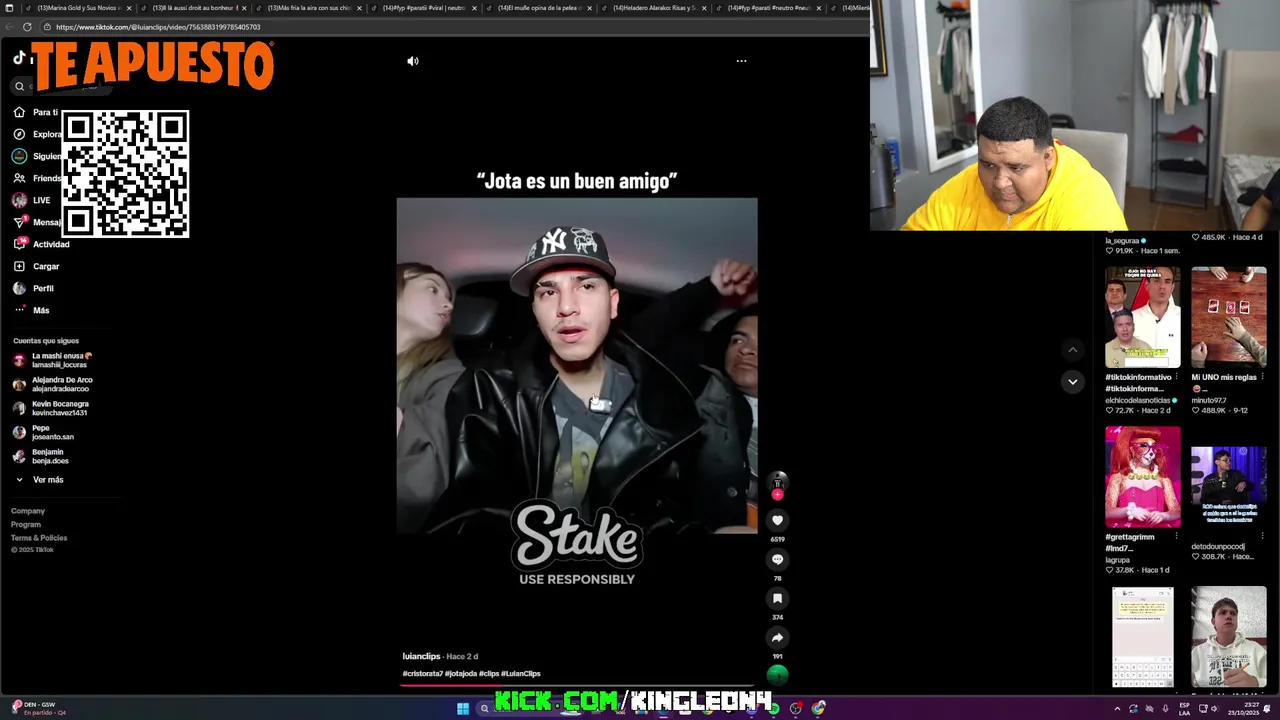Open Actividad notifications in sidebar
This screenshot has height=720, width=1280.
click(x=42, y=244)
